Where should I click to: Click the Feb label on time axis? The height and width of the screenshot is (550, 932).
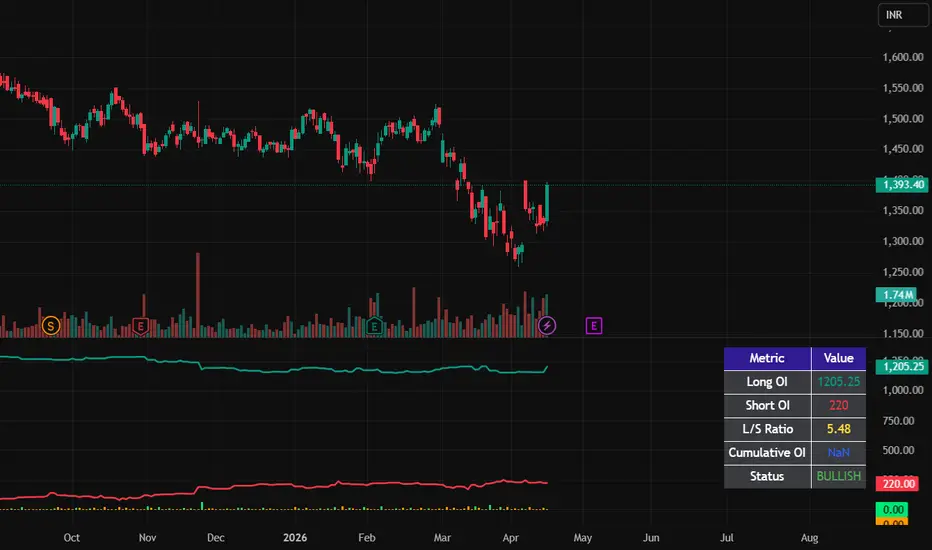click(367, 538)
